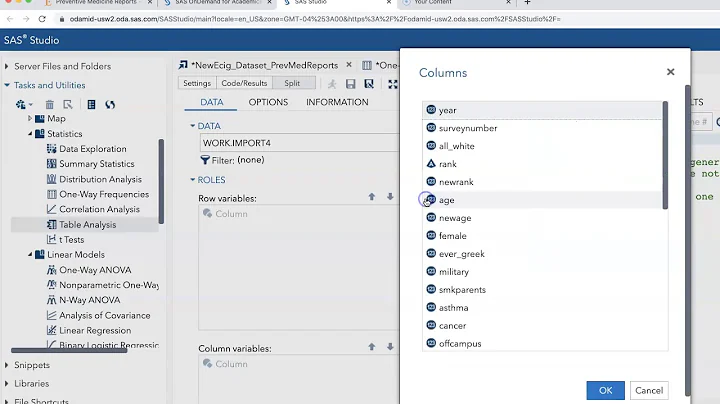Image resolution: width=720 pixels, height=404 pixels.
Task: Click the numeric icon beside all_white
Action: [x=431, y=146]
